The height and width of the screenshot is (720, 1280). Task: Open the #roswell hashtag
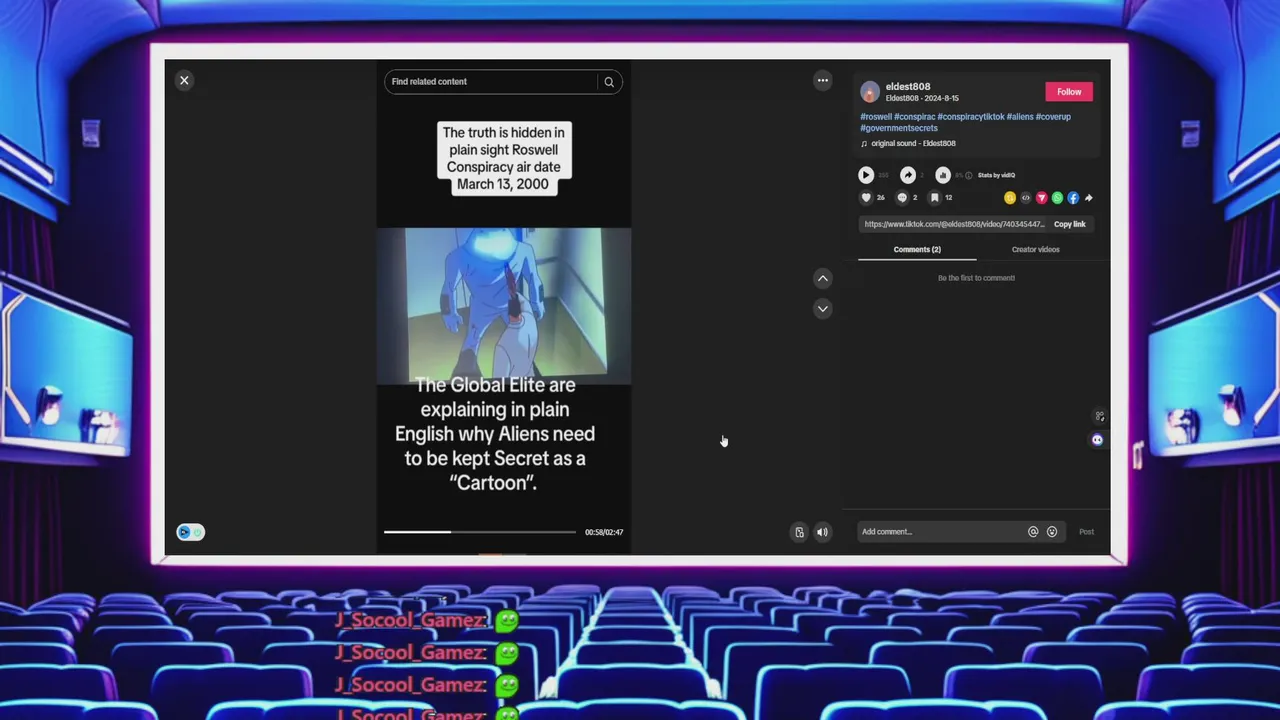pyautogui.click(x=876, y=117)
